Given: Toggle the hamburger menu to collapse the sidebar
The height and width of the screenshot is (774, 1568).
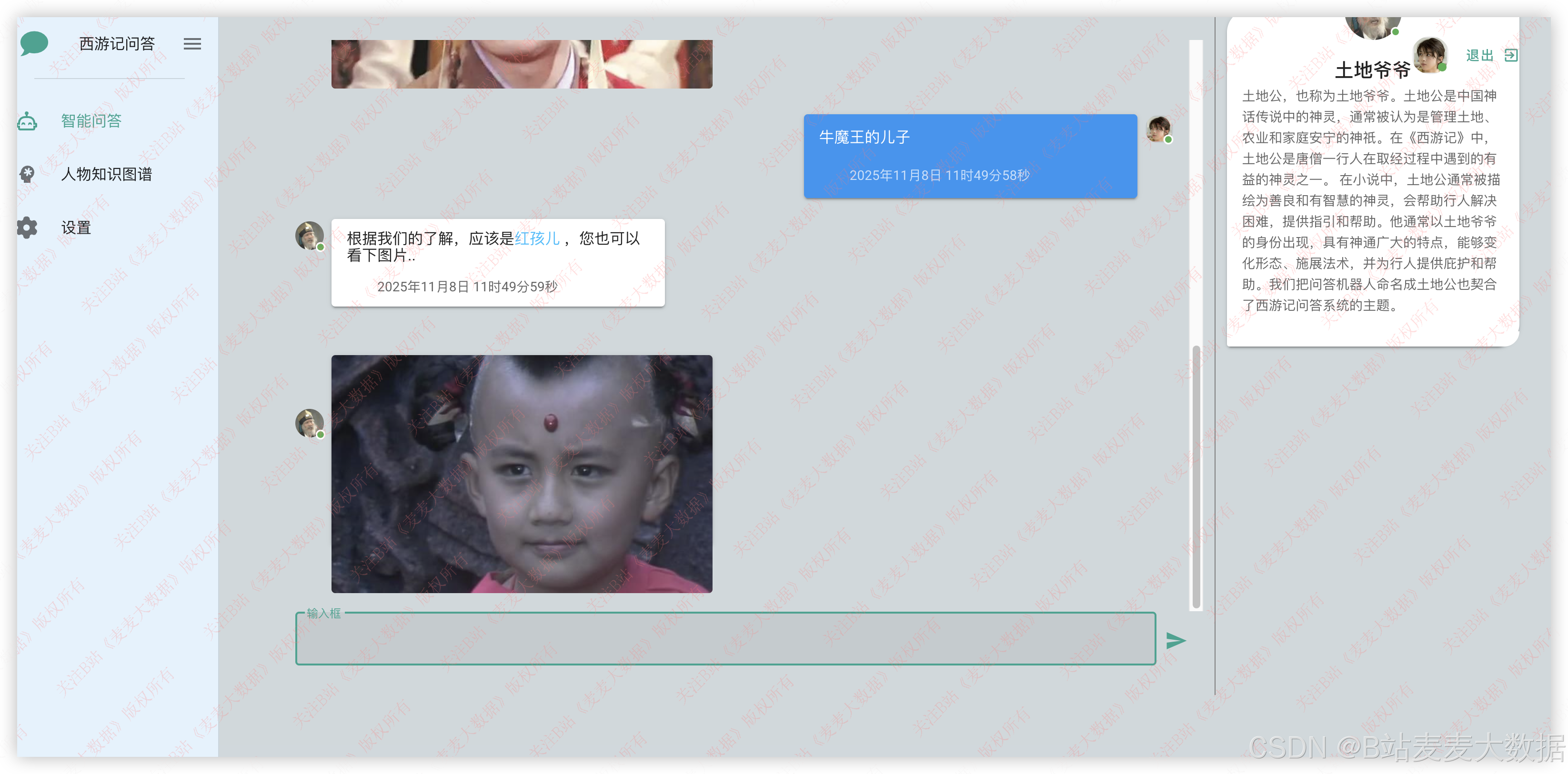Looking at the screenshot, I should tap(192, 44).
